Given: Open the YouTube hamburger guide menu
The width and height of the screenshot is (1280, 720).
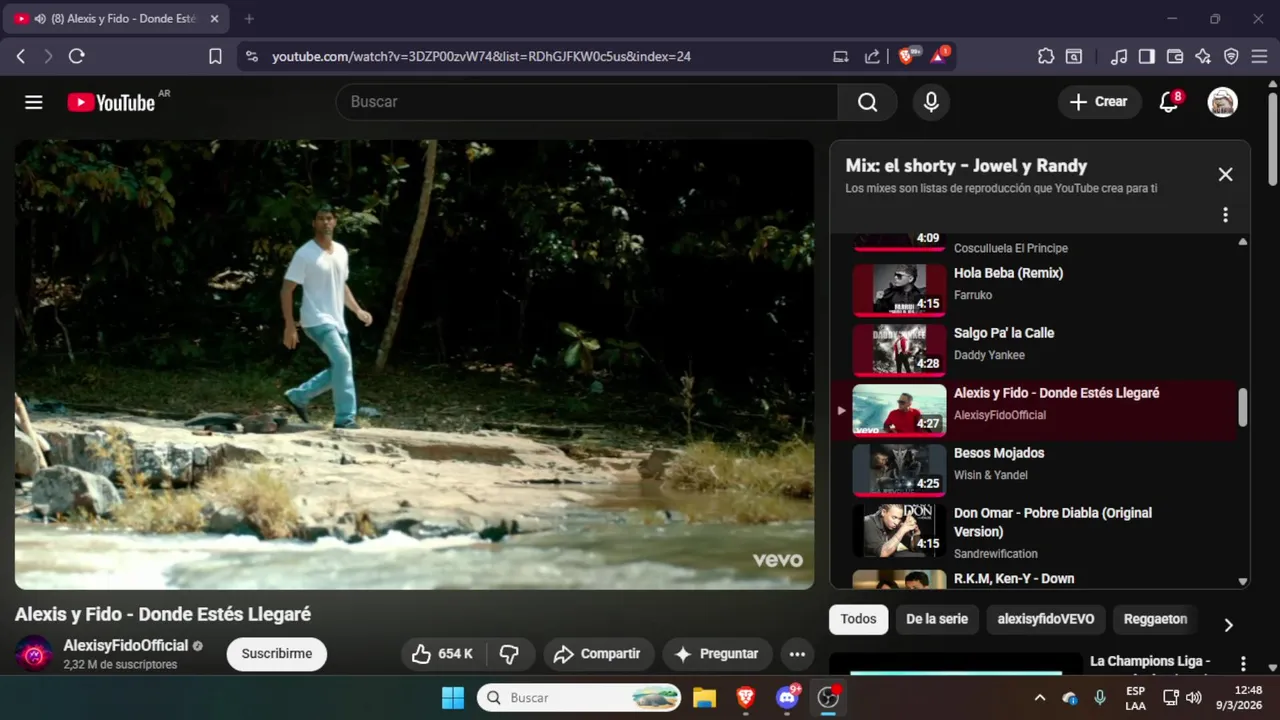Looking at the screenshot, I should click(x=34, y=102).
